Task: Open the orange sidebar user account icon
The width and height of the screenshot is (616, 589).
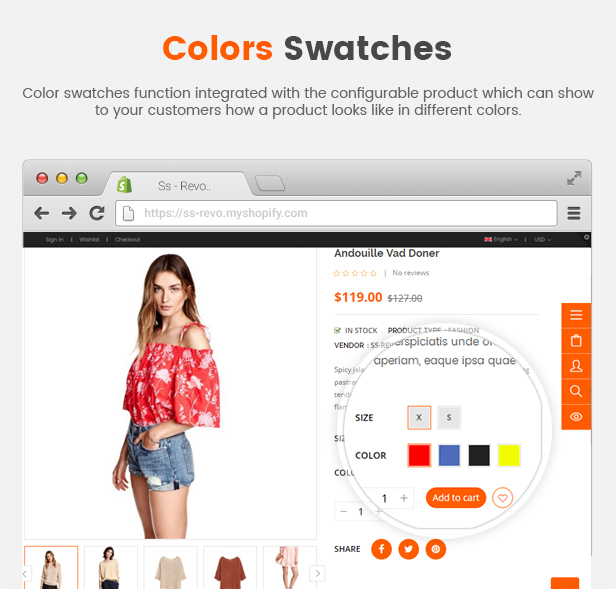Action: click(576, 366)
